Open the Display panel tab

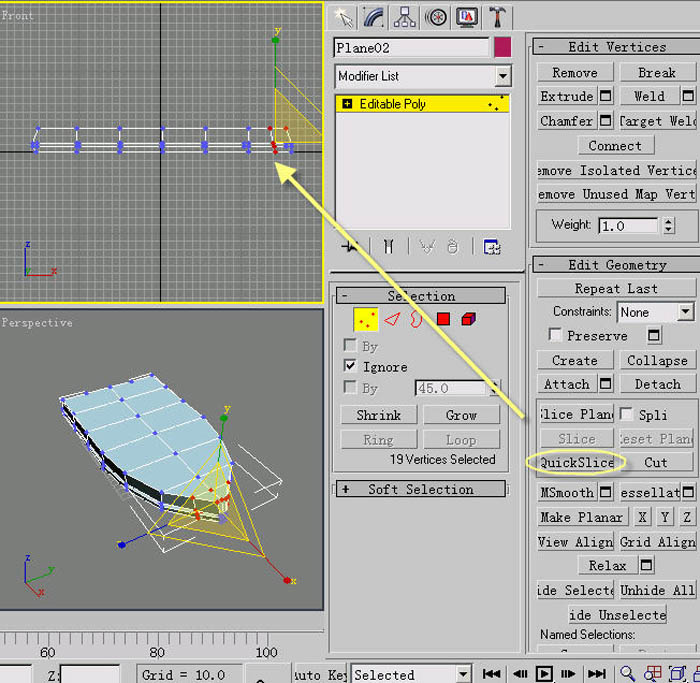pos(467,18)
